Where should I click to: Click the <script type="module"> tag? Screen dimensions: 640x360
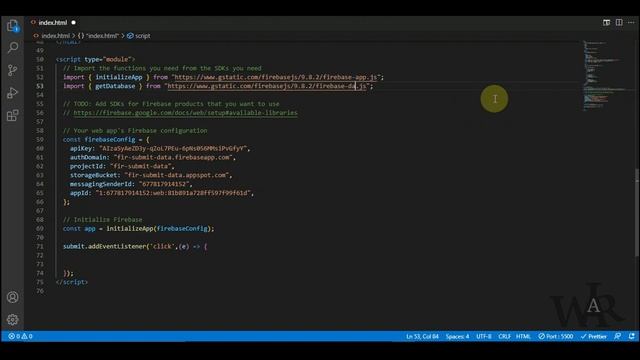(x=95, y=59)
